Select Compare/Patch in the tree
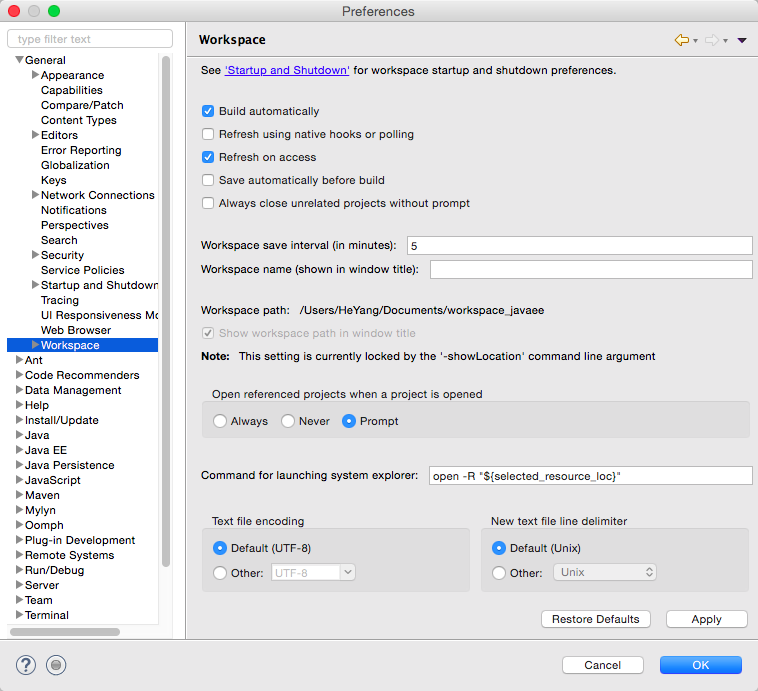Image resolution: width=758 pixels, height=691 pixels. point(82,105)
